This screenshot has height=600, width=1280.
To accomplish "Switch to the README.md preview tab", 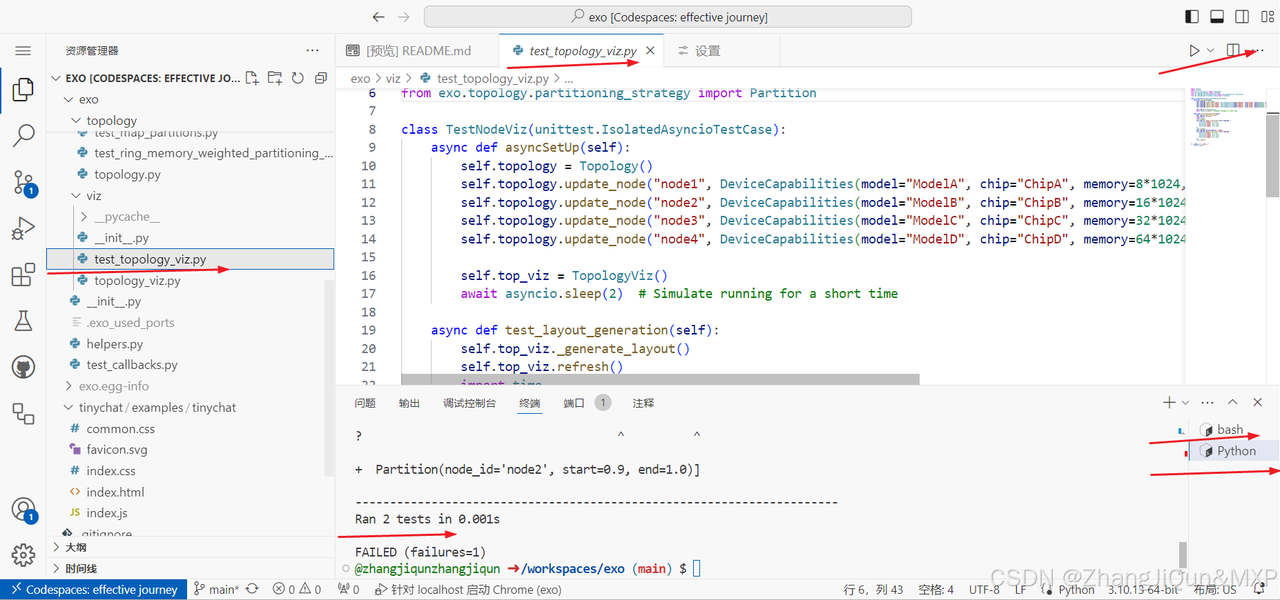I will click(x=417, y=51).
